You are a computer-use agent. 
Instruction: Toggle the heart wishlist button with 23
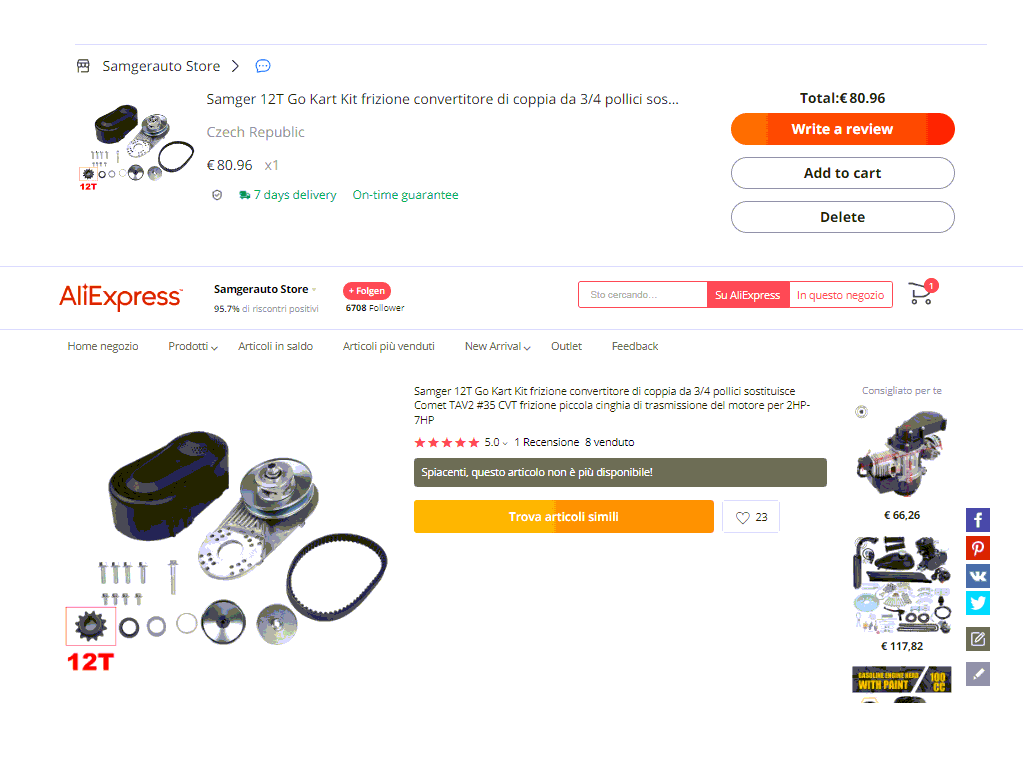(x=751, y=517)
